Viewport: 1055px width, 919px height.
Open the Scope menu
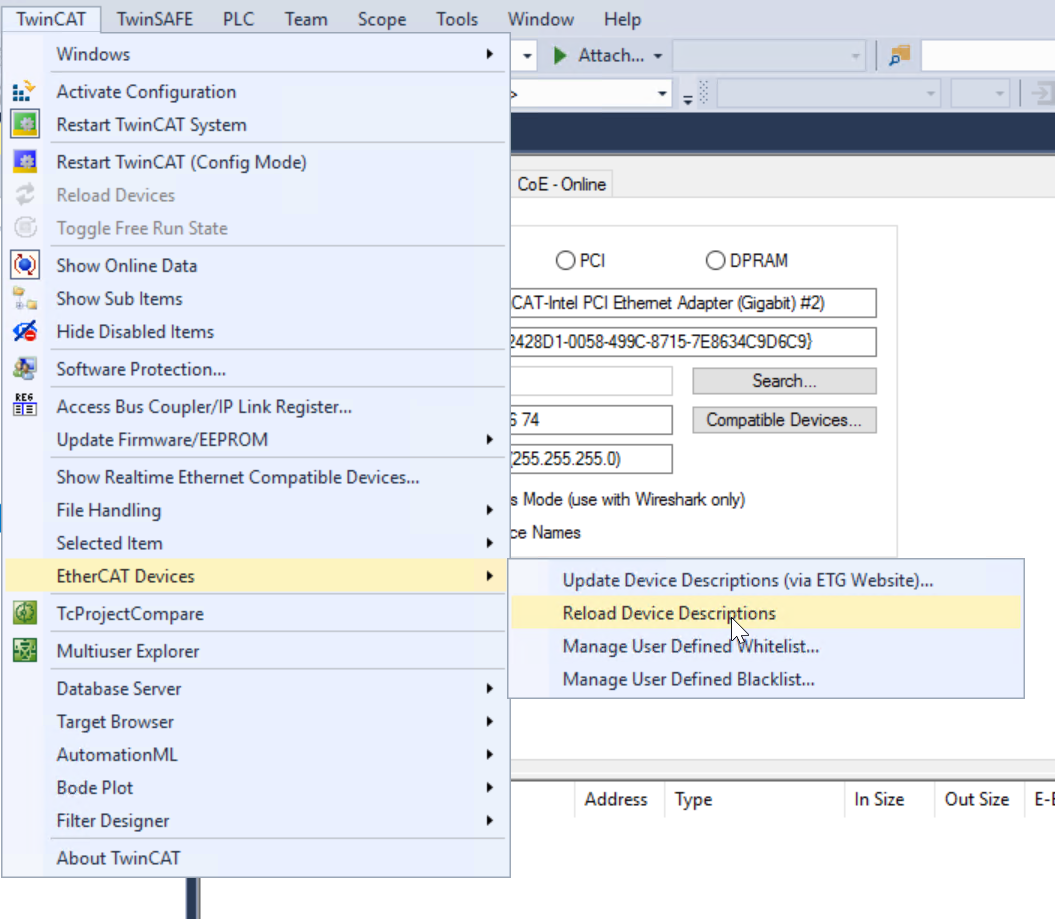click(x=381, y=19)
